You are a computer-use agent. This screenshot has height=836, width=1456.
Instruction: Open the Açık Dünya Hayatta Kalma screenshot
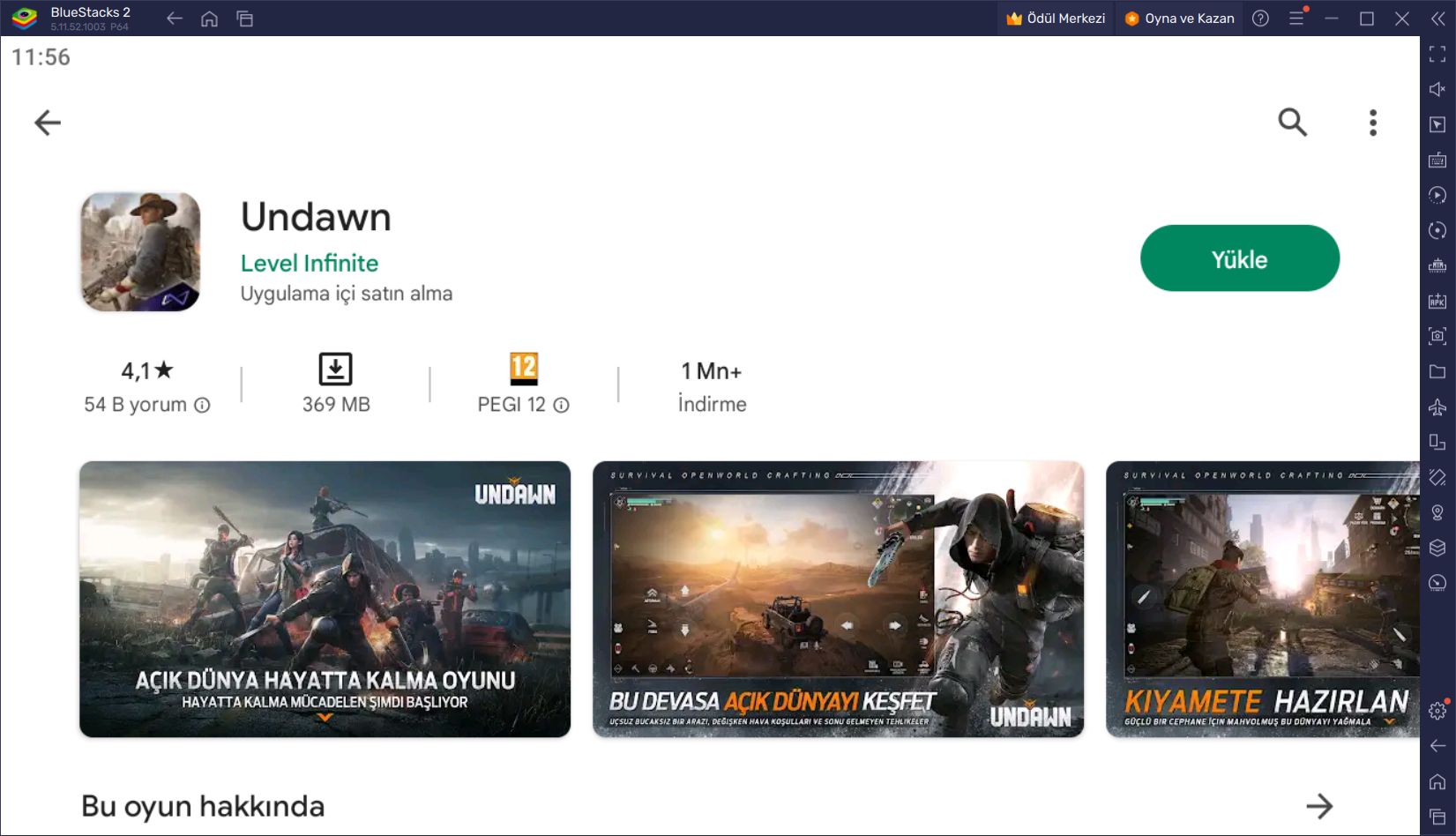[x=325, y=600]
